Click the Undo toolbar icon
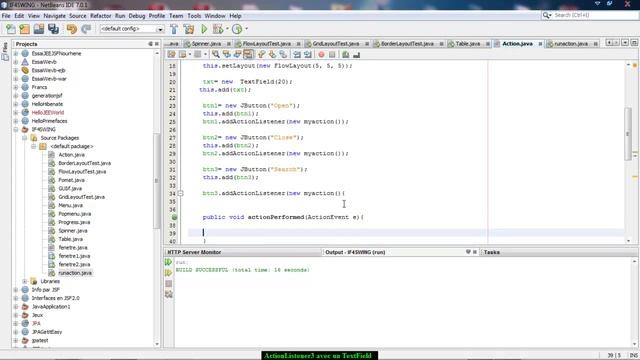Image resolution: width=640 pixels, height=360 pixels. point(72,29)
